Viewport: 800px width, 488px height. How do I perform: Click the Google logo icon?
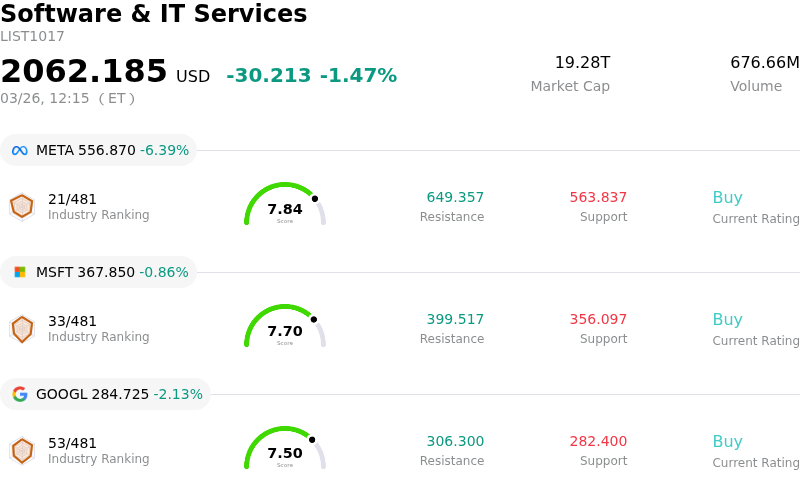(20, 394)
